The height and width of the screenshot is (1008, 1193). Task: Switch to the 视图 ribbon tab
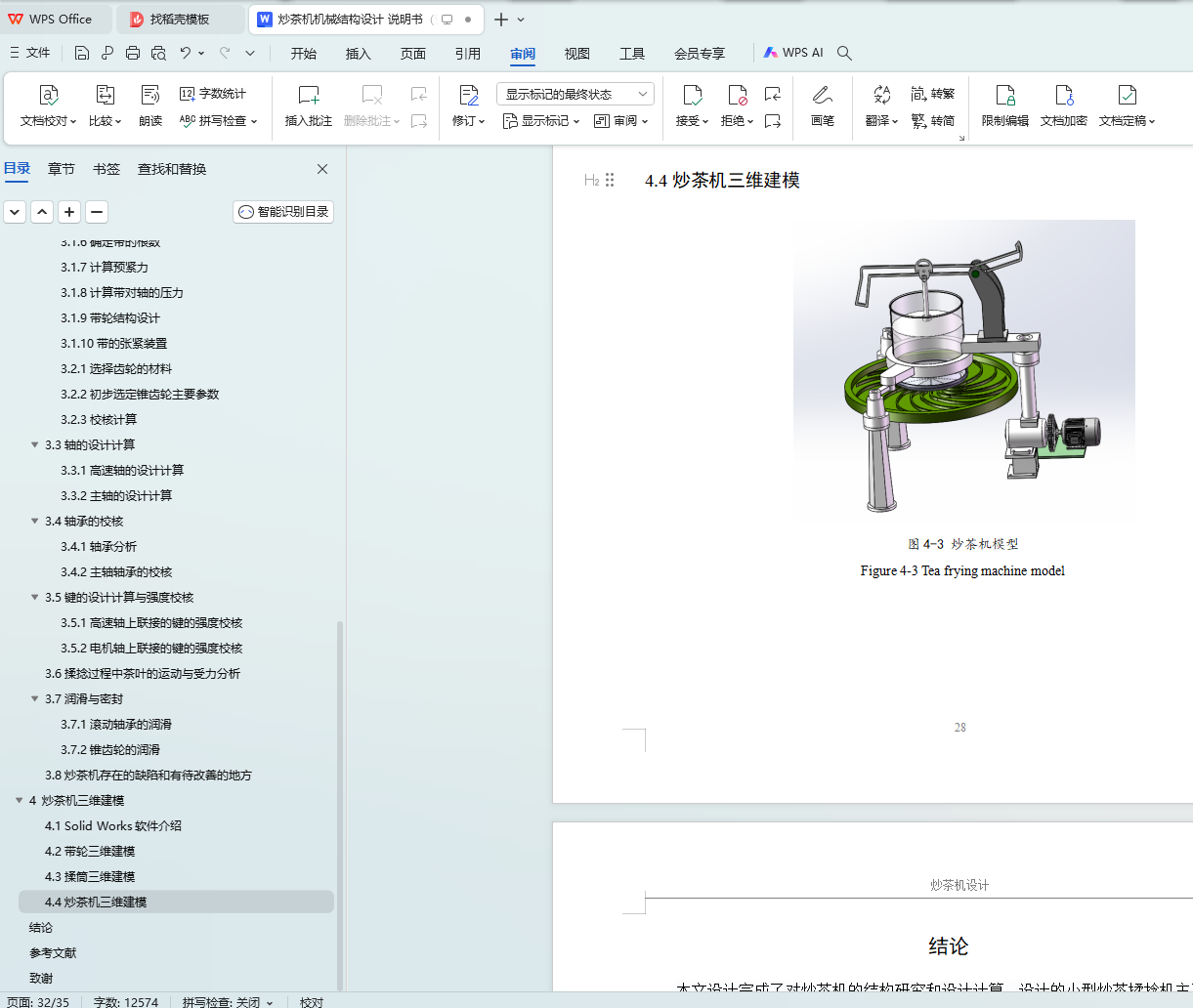[x=577, y=54]
